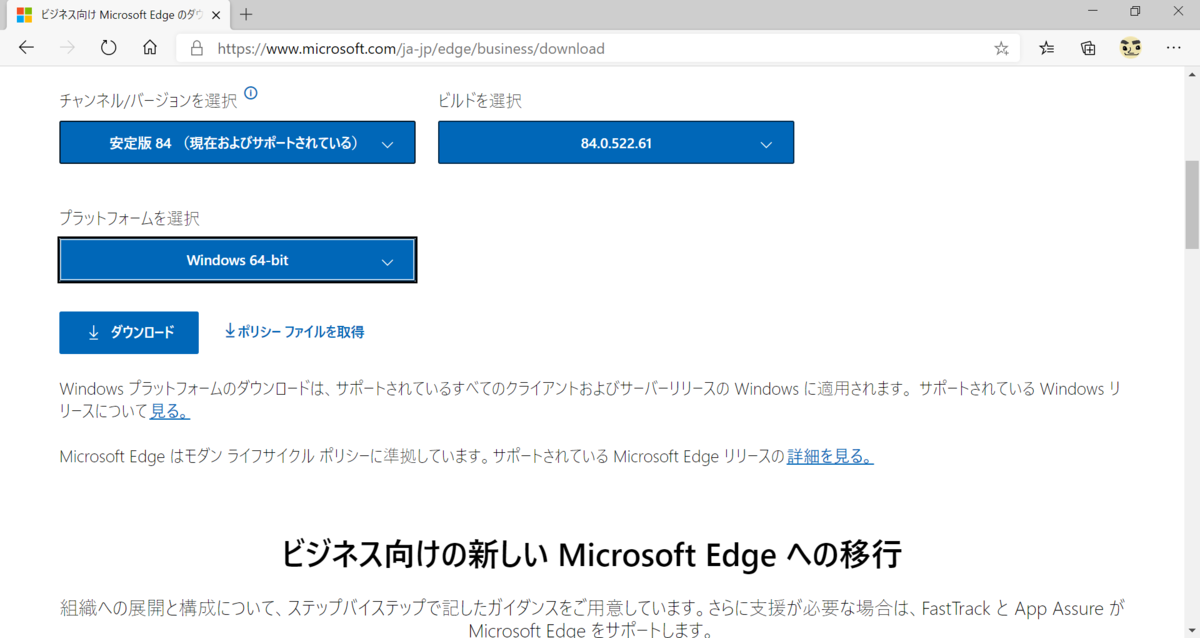Click the ダウンロード button

coord(129,333)
